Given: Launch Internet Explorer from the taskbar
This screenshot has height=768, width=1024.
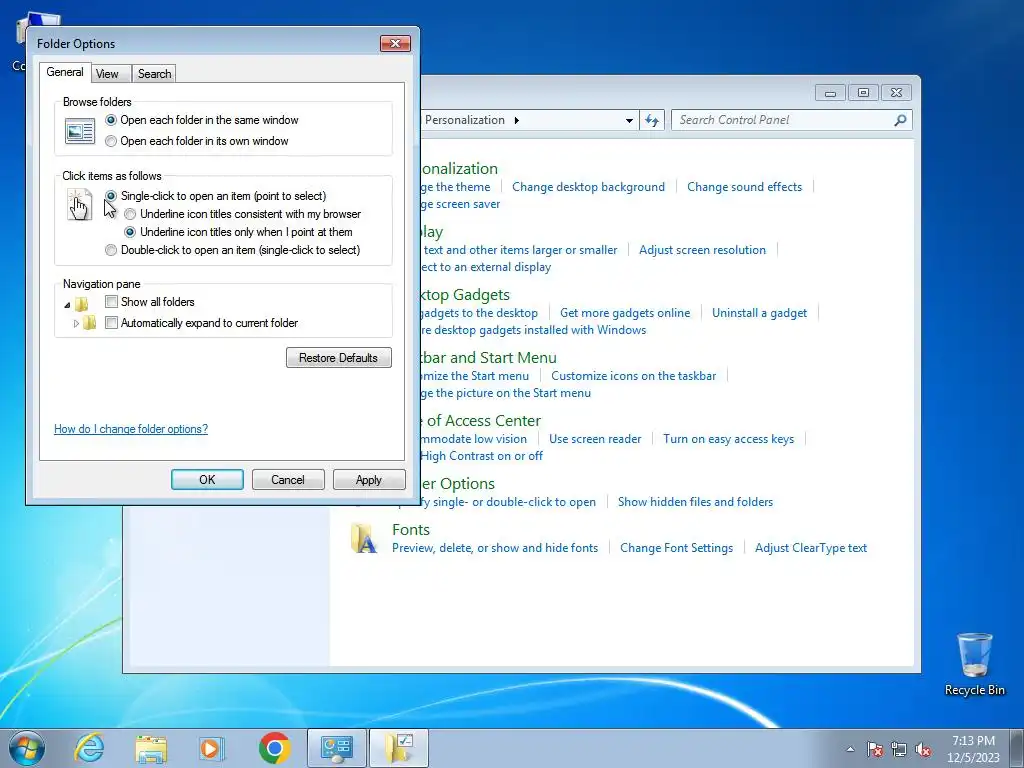Looking at the screenshot, I should pos(89,748).
